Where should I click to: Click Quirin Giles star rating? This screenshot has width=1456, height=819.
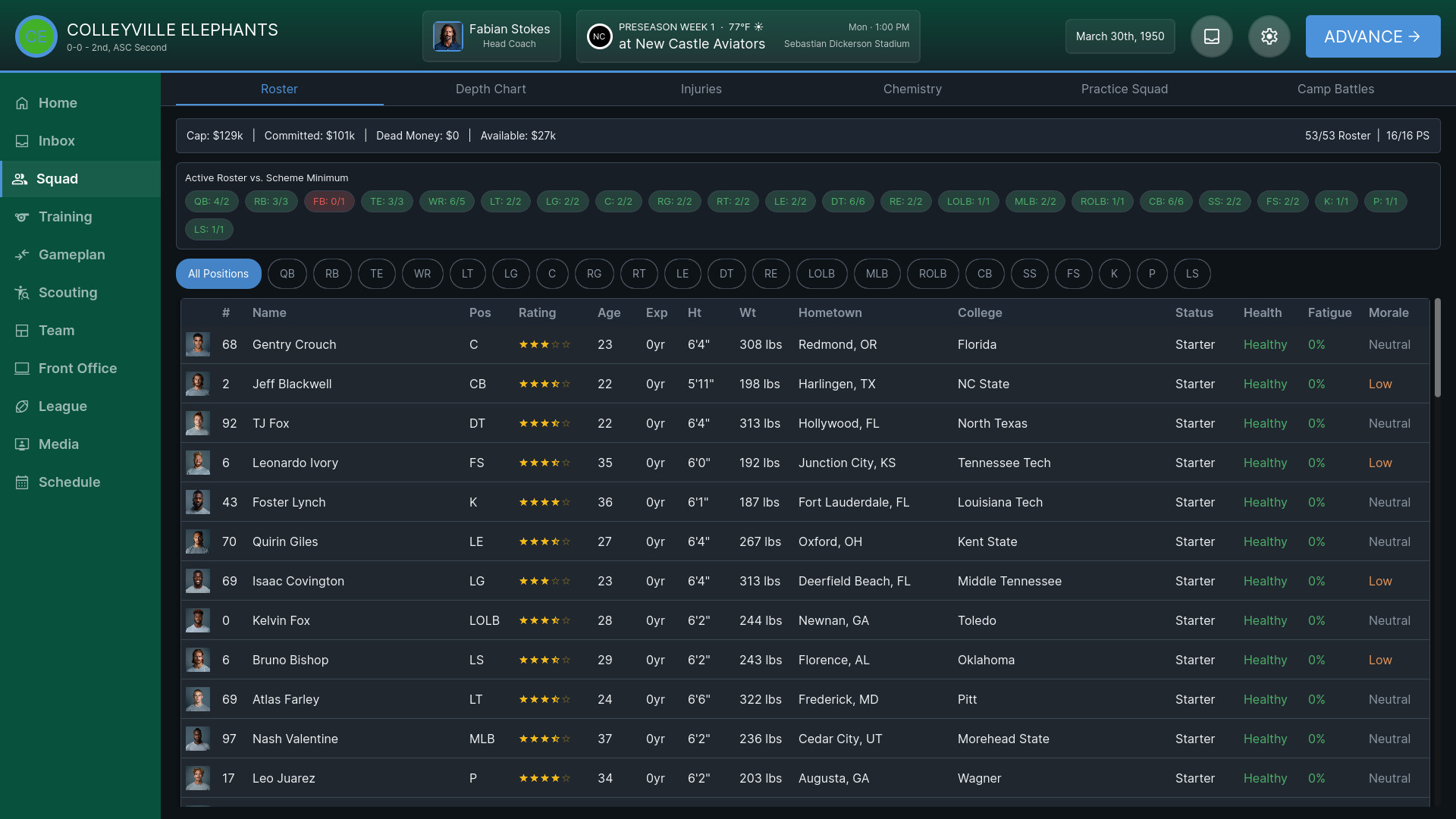click(x=544, y=541)
